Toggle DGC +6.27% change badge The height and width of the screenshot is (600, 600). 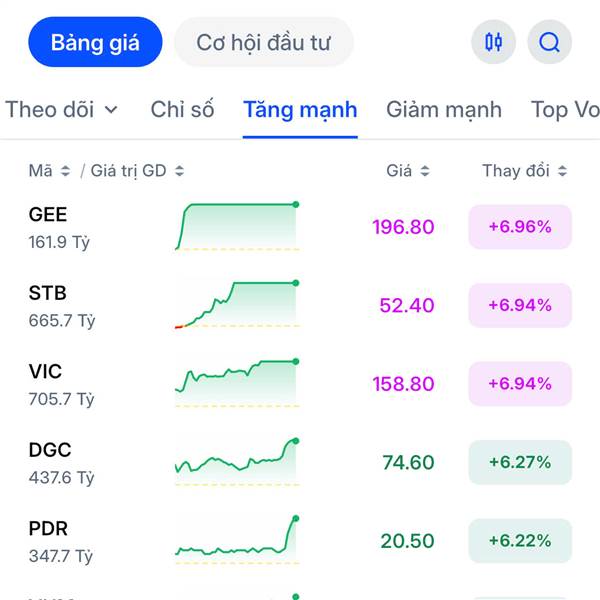click(519, 462)
